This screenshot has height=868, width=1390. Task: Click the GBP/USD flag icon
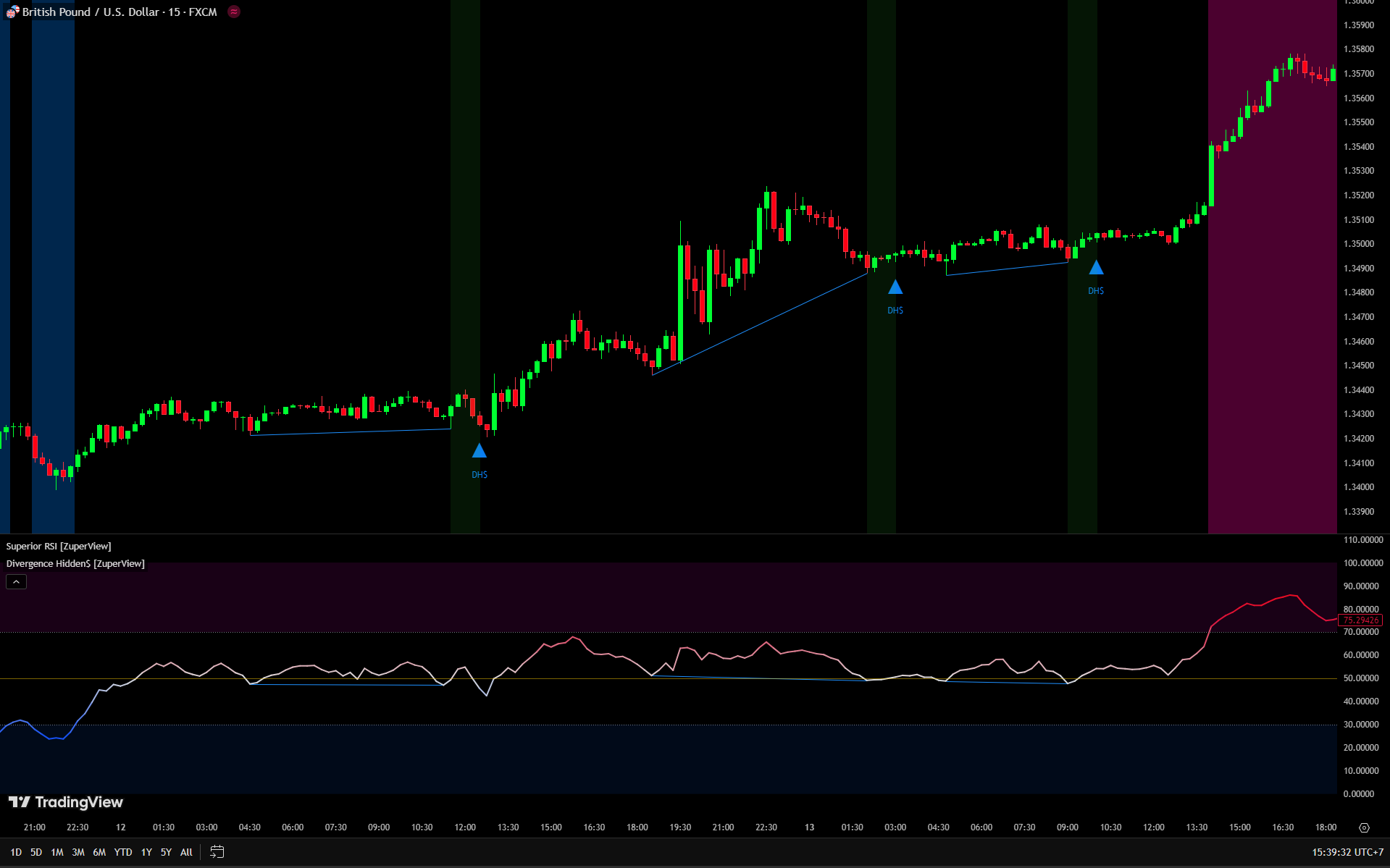tap(12, 12)
